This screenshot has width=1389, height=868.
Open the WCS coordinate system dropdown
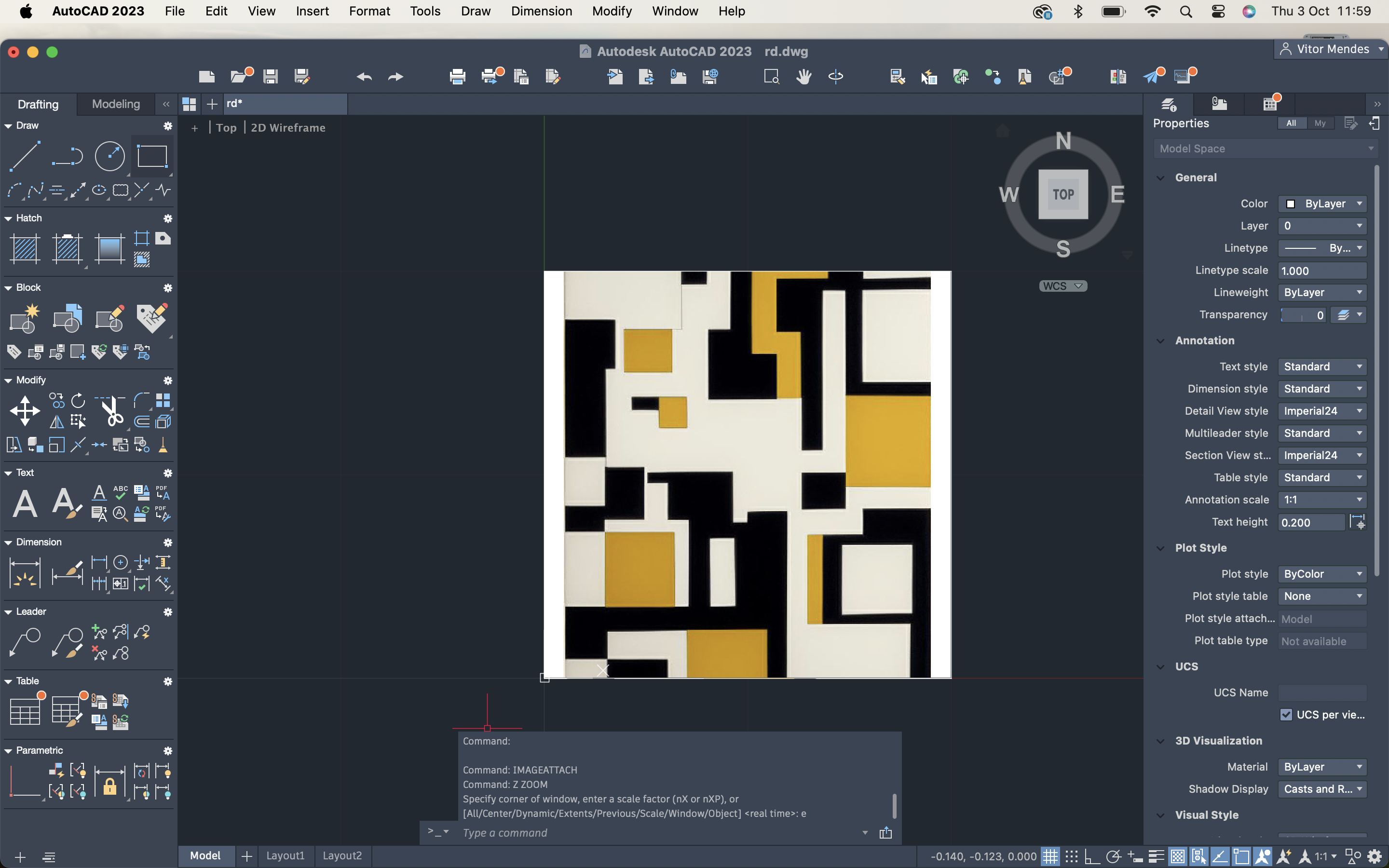coord(1062,286)
